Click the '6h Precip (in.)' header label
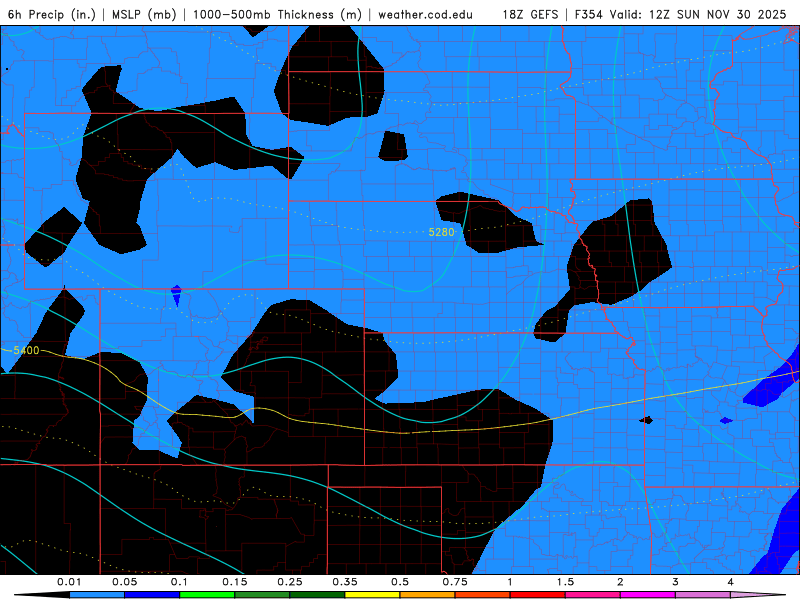Viewport: 800px width, 600px height. point(52,14)
